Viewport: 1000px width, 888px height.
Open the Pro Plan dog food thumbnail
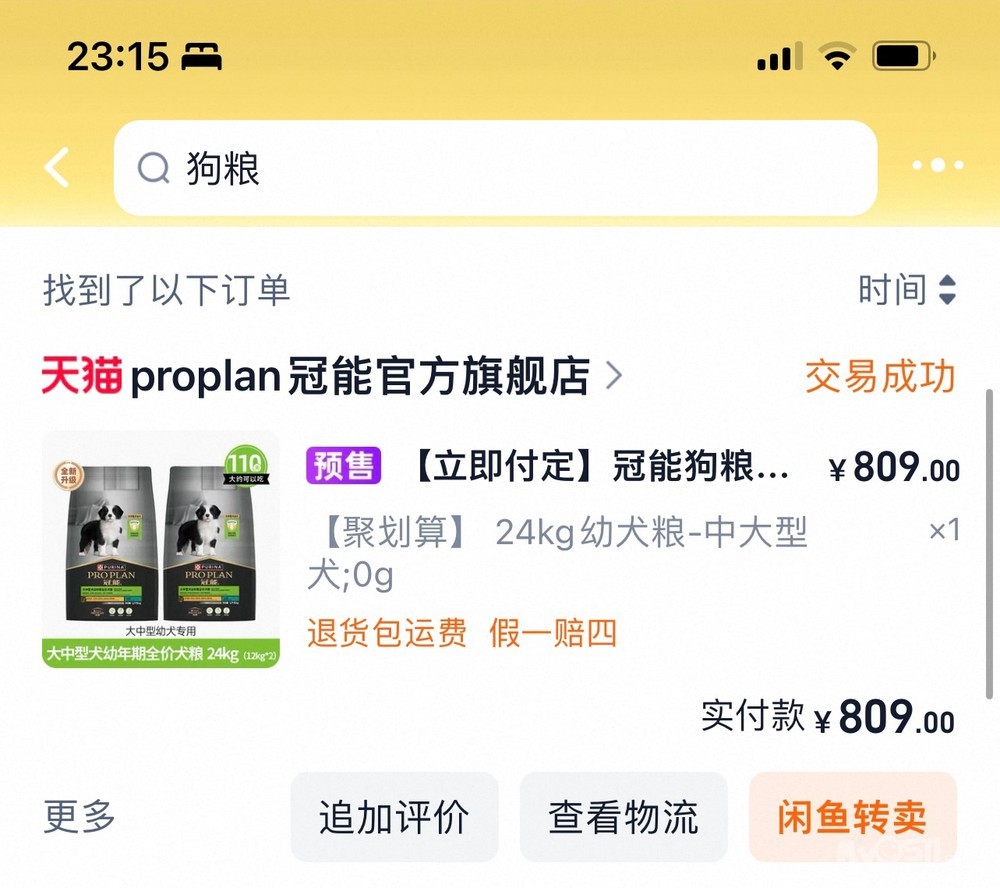point(161,550)
